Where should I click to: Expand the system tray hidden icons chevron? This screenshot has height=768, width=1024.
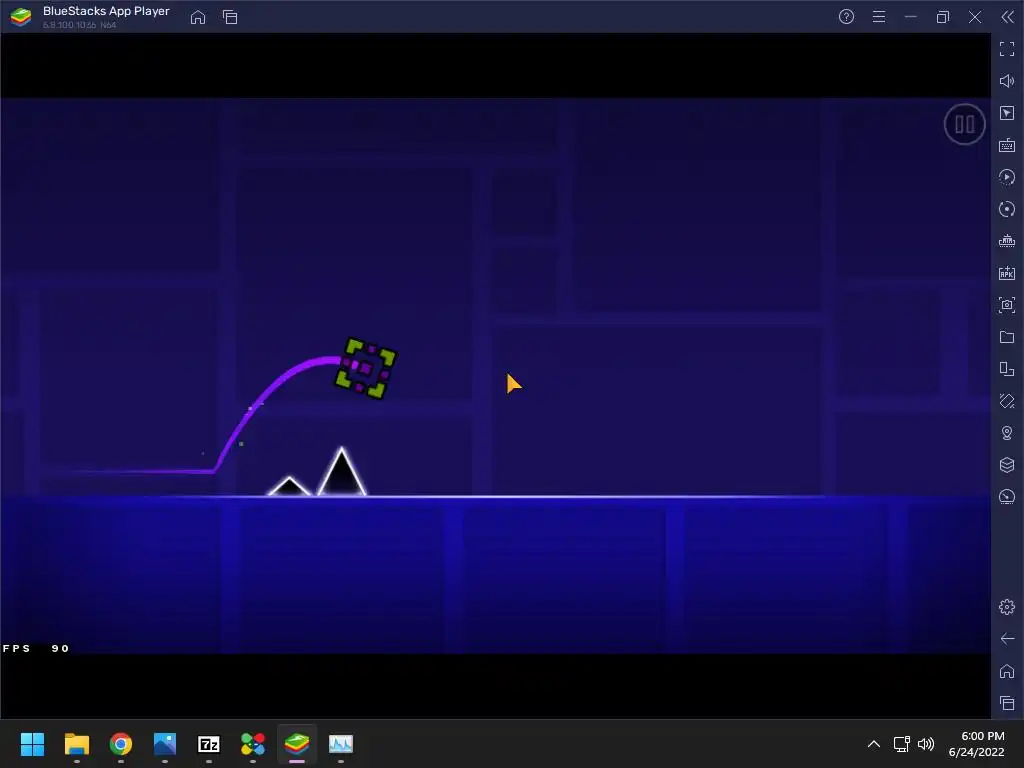click(x=874, y=744)
